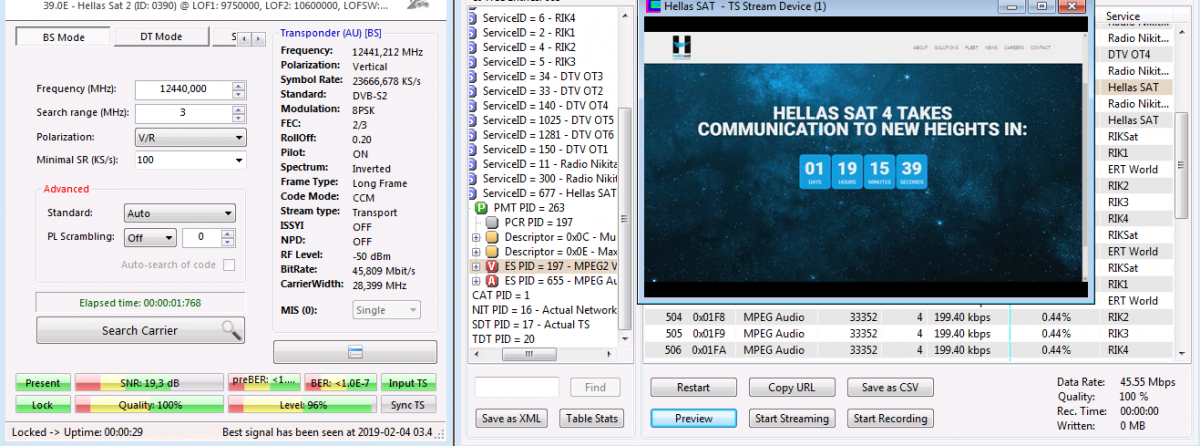Open the MIS Single dropdown
The height and width of the screenshot is (446, 1200).
point(387,311)
